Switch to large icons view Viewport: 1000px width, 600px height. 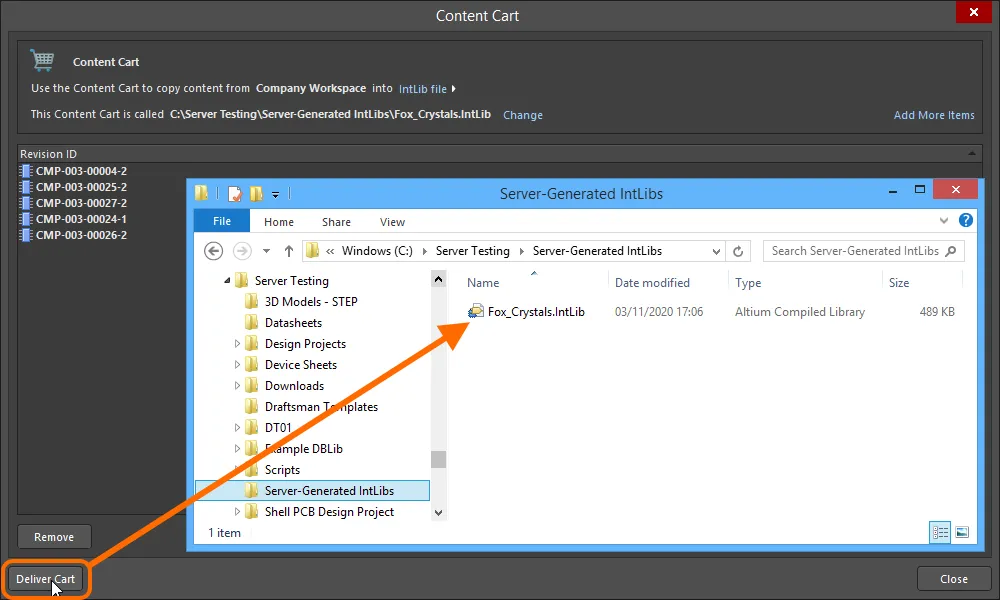[962, 532]
